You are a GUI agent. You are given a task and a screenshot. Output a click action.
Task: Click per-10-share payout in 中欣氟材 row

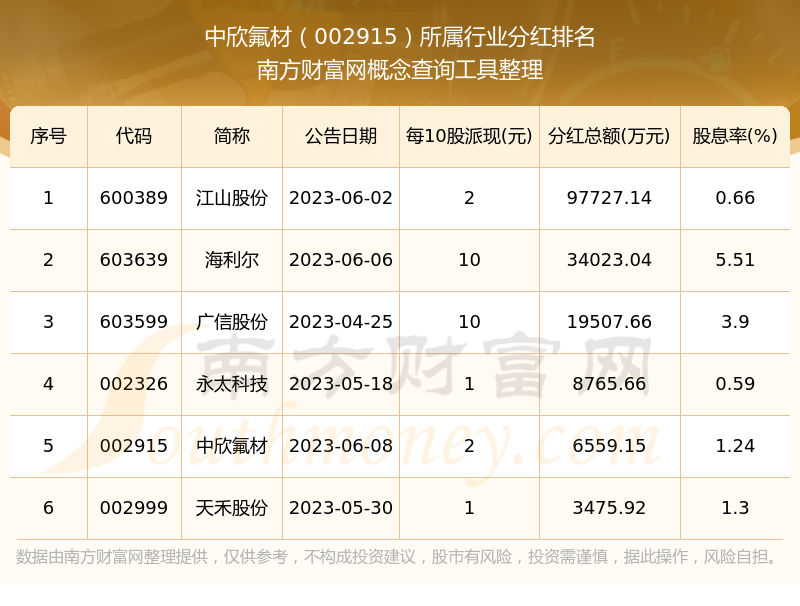(x=469, y=446)
